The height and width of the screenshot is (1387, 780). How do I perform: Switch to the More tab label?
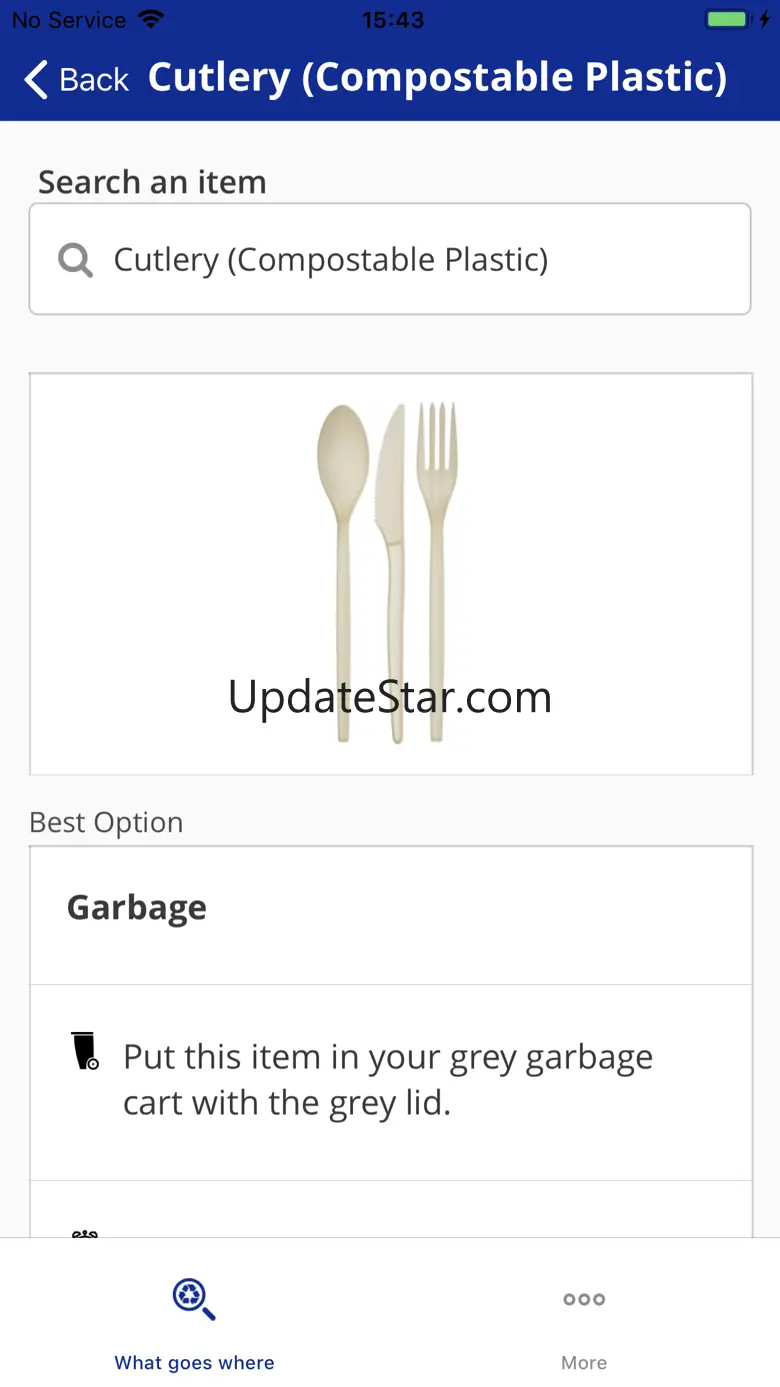click(x=584, y=1363)
